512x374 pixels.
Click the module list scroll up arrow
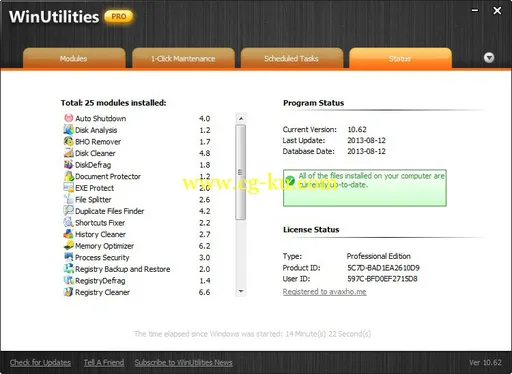[241, 118]
